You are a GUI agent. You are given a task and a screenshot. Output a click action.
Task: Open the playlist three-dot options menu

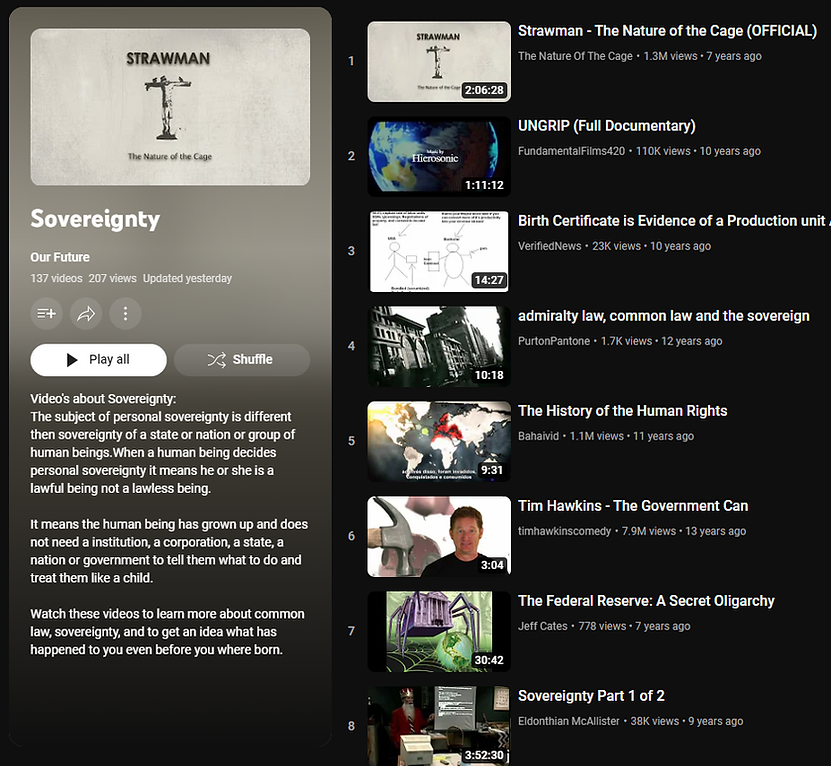tap(125, 313)
